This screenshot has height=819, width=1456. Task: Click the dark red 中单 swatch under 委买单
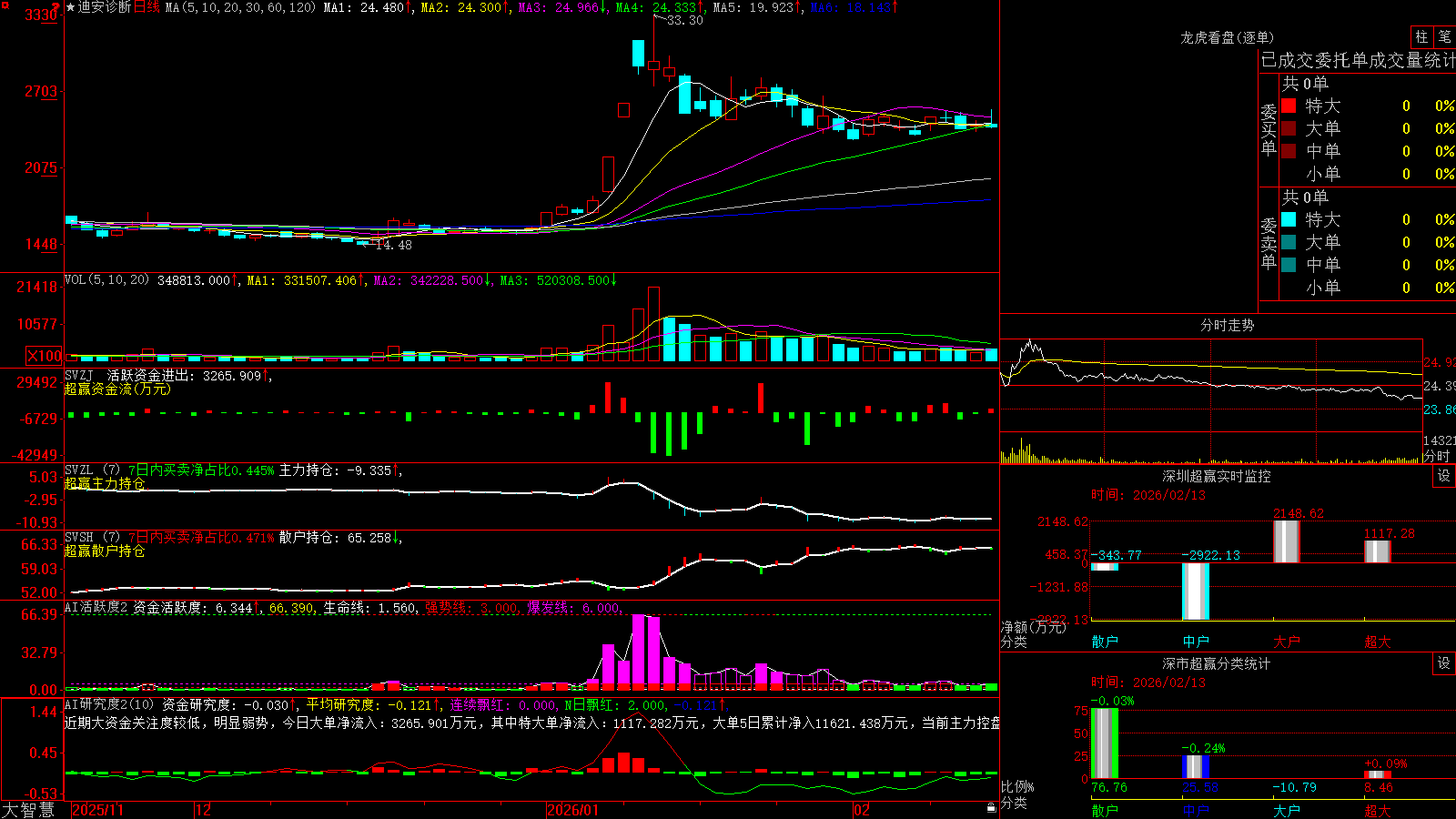(1289, 151)
